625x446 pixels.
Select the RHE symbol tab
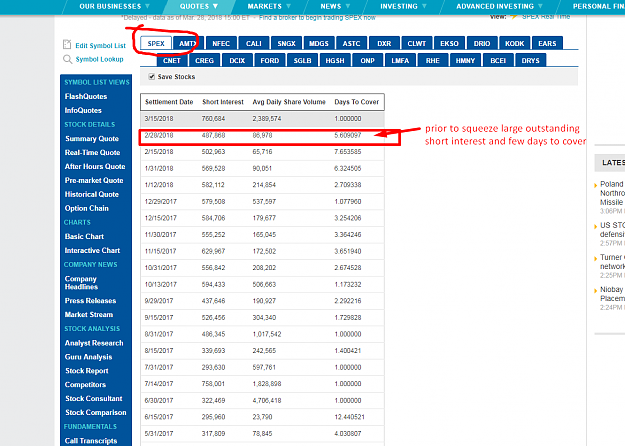coord(432,61)
